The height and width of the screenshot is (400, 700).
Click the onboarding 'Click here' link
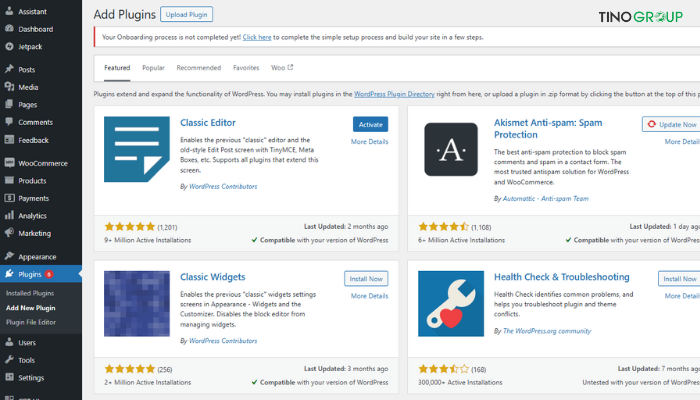click(257, 37)
